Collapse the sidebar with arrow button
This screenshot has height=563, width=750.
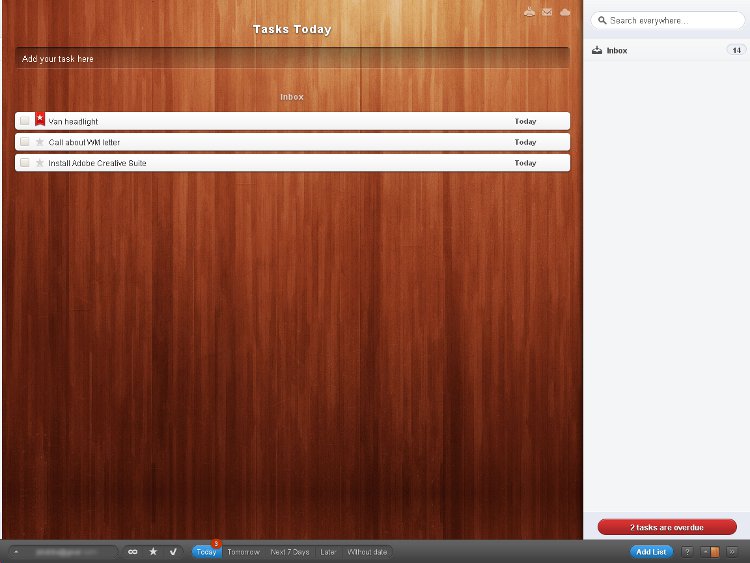point(732,552)
